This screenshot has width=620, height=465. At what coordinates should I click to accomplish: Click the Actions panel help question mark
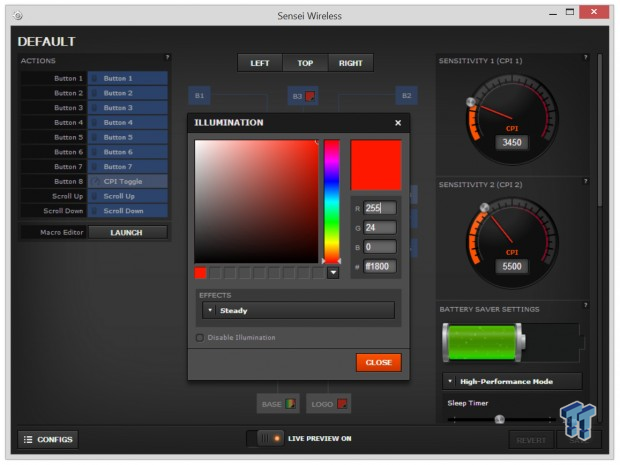click(167, 57)
